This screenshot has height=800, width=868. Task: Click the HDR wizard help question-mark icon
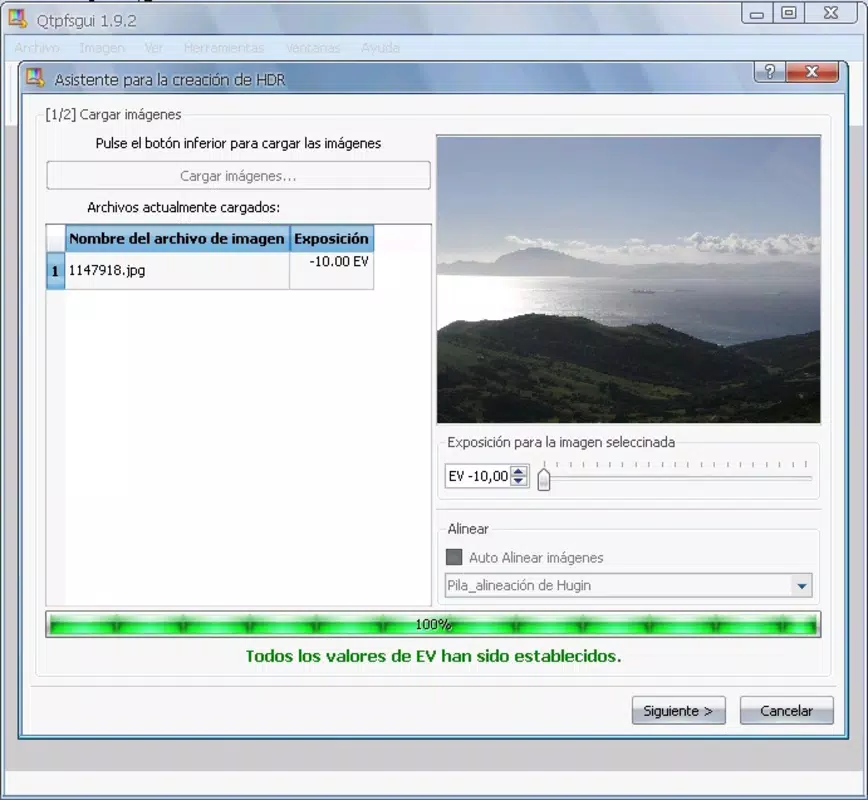pyautogui.click(x=769, y=72)
